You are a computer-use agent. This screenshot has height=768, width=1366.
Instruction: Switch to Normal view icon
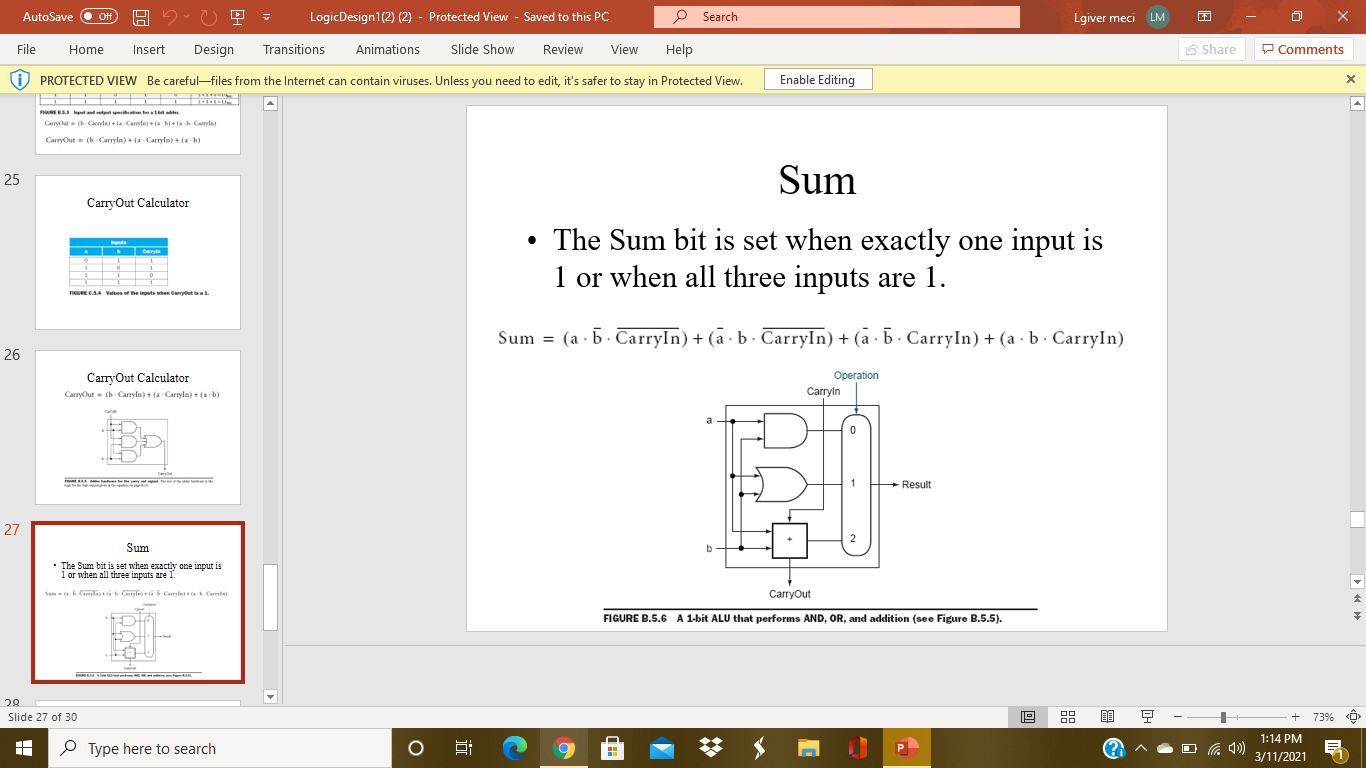click(1027, 717)
